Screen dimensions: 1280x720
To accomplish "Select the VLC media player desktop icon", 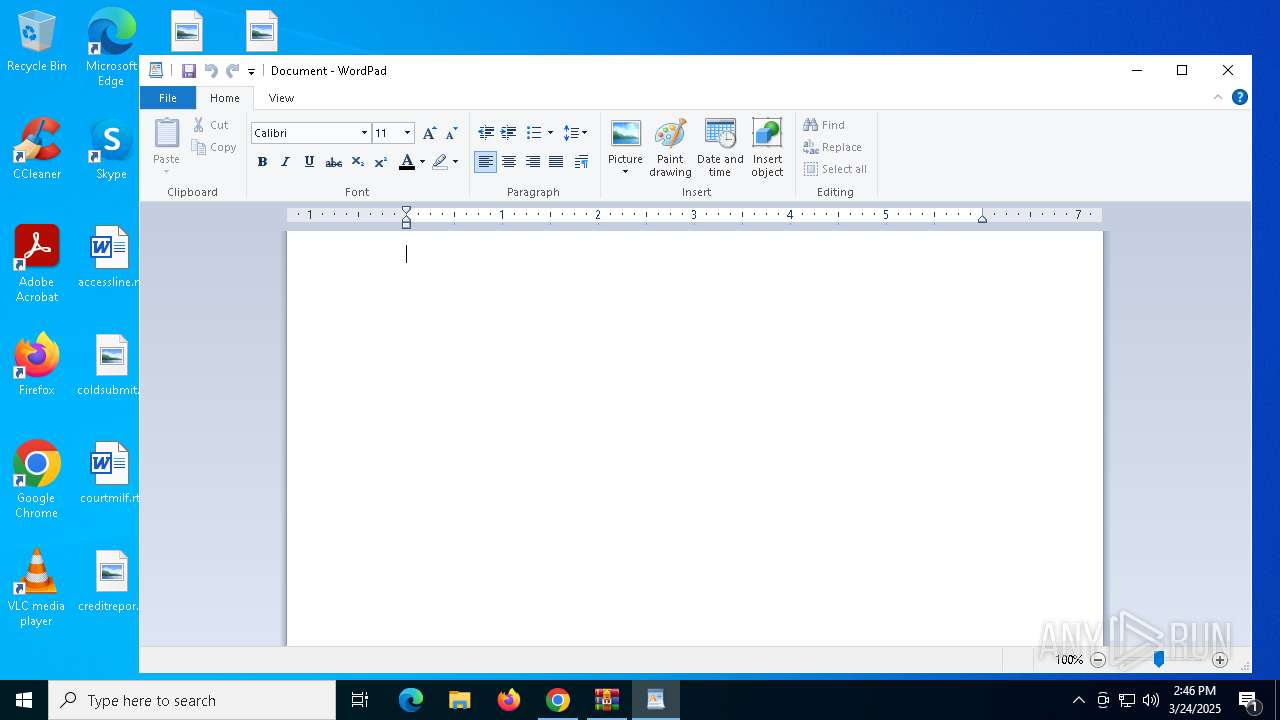I will pyautogui.click(x=37, y=588).
